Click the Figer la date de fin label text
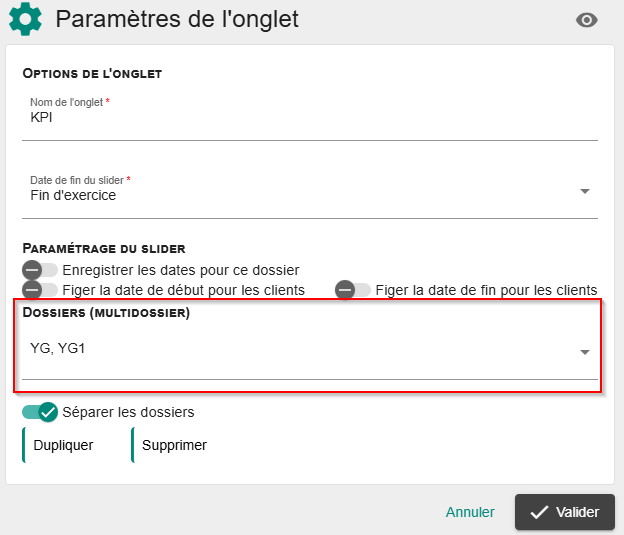The height and width of the screenshot is (535, 624). 486,290
